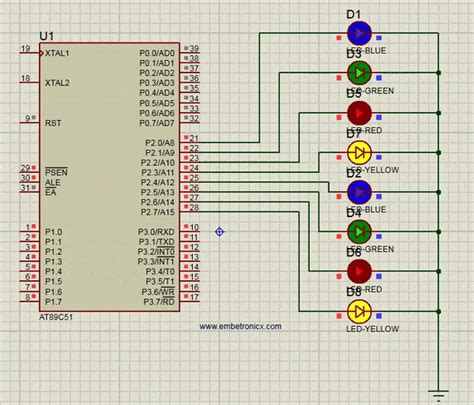This screenshot has width=474, height=405.
Task: Click the P2.3/A11 pin label
Action: tap(158, 172)
